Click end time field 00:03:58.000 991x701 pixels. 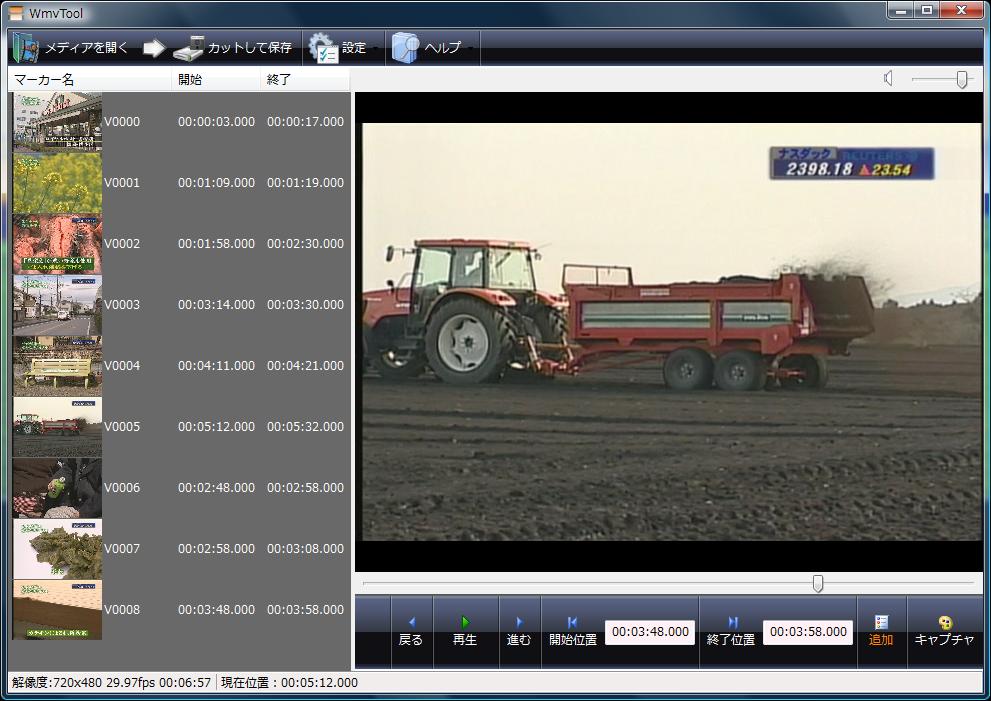click(808, 632)
